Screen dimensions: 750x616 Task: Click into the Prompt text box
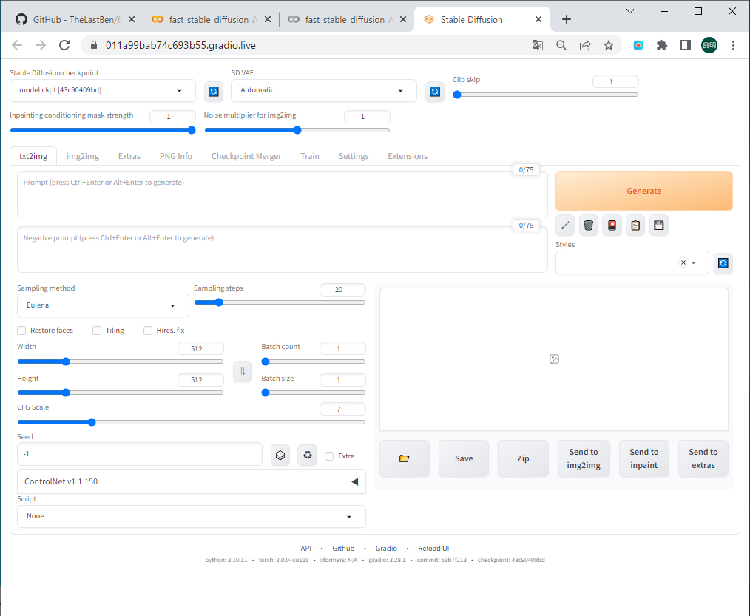(x=282, y=194)
